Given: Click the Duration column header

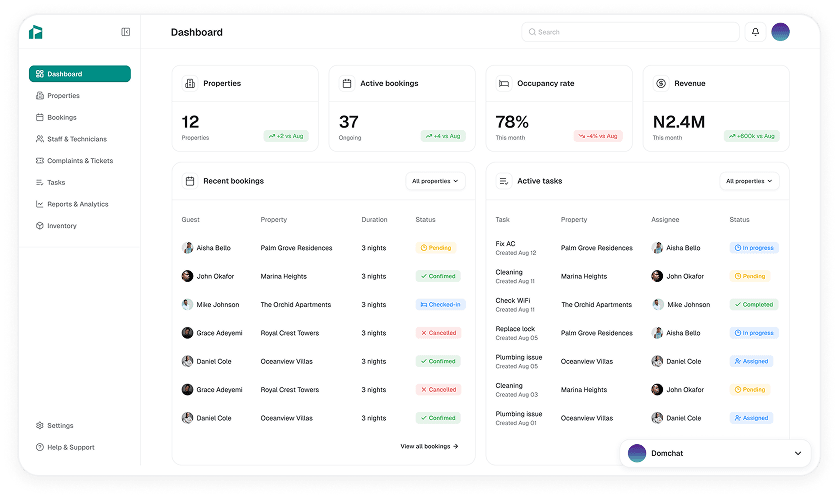Looking at the screenshot, I should pyautogui.click(x=374, y=219).
